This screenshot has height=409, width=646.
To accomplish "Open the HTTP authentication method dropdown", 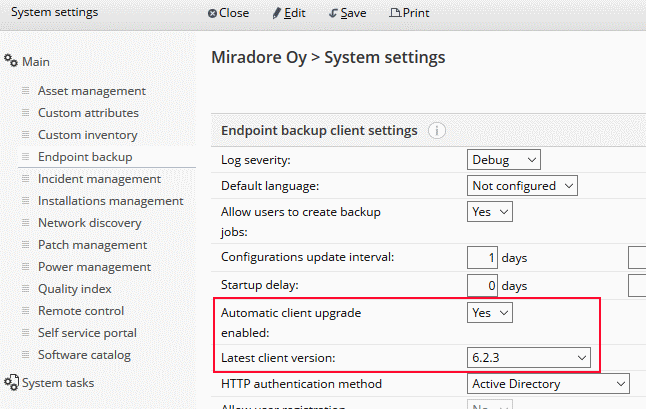I will pyautogui.click(x=548, y=383).
